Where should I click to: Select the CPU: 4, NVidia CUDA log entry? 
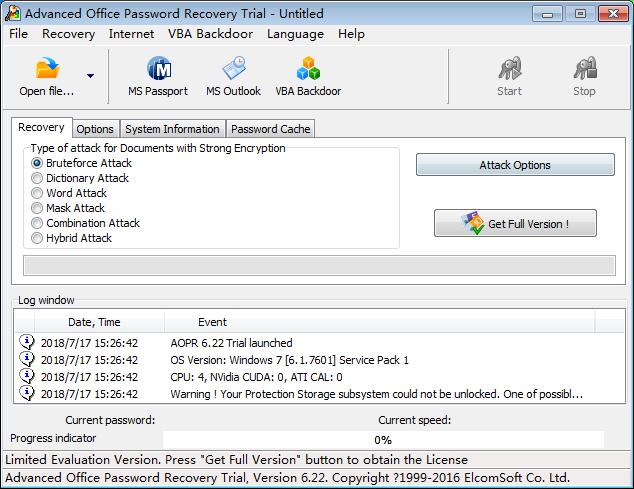click(x=319, y=377)
